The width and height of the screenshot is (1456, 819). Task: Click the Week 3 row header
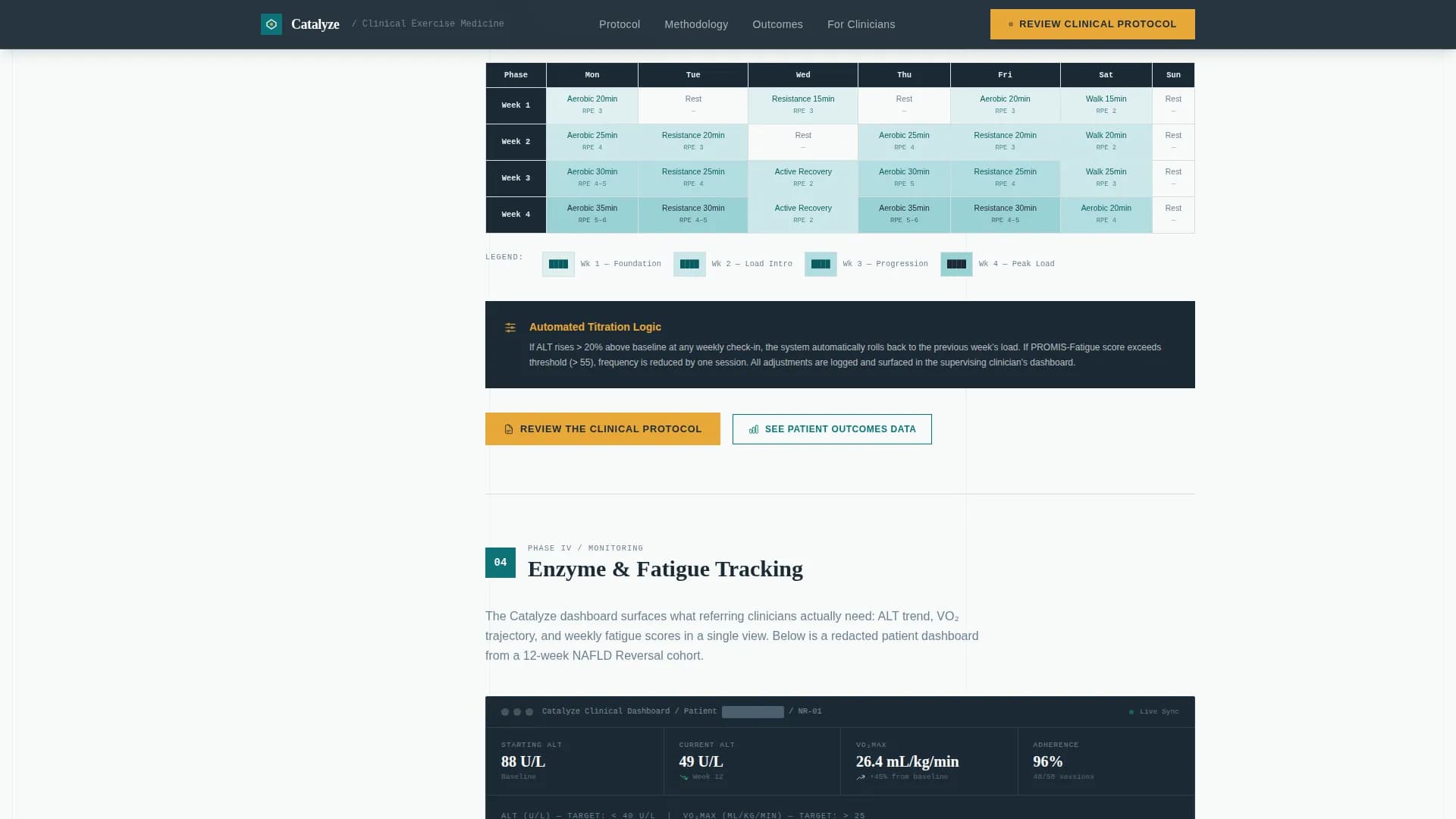pyautogui.click(x=516, y=178)
